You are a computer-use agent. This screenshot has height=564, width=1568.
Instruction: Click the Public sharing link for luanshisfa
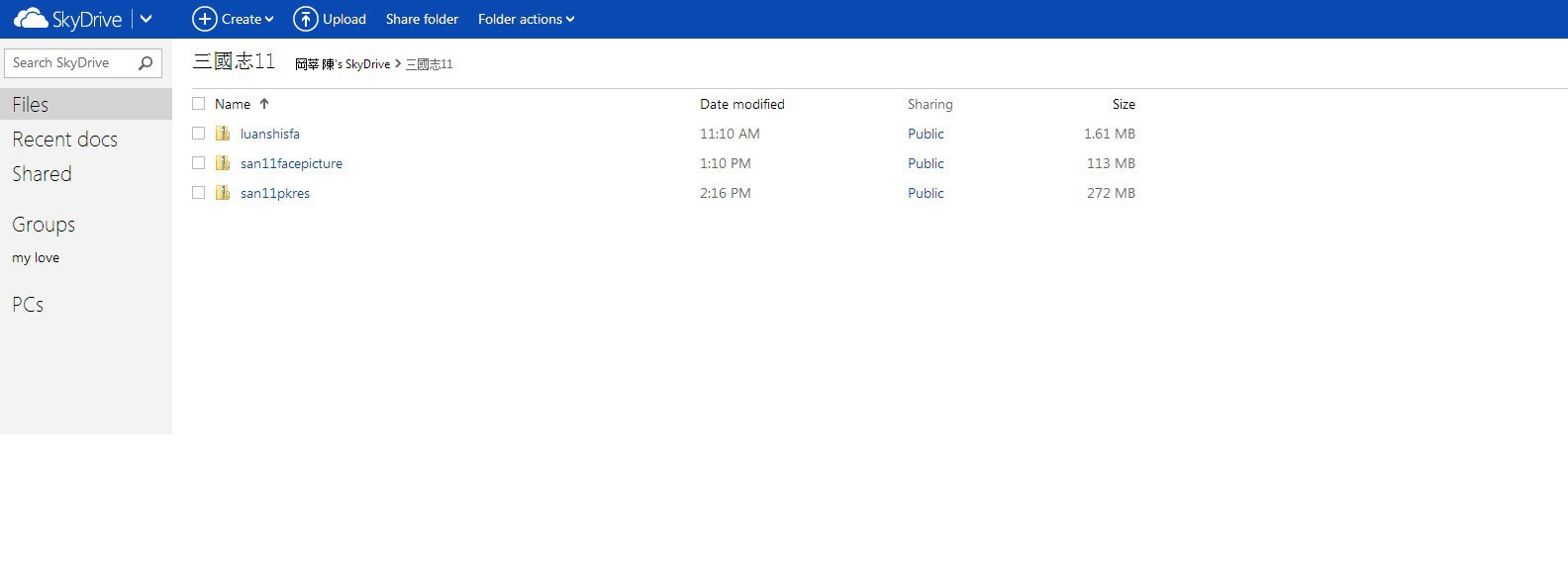(x=926, y=134)
